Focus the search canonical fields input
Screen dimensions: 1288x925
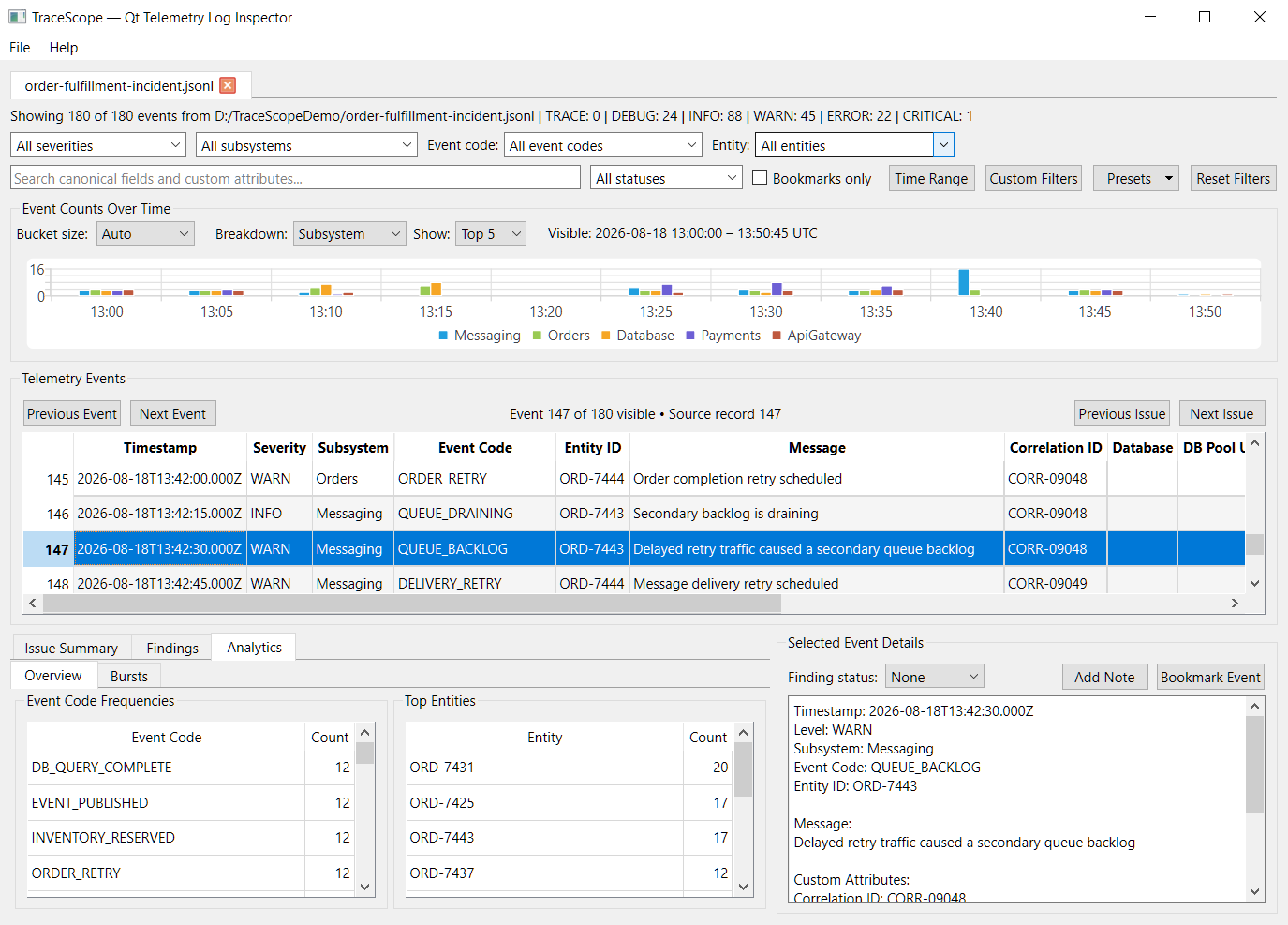[294, 178]
